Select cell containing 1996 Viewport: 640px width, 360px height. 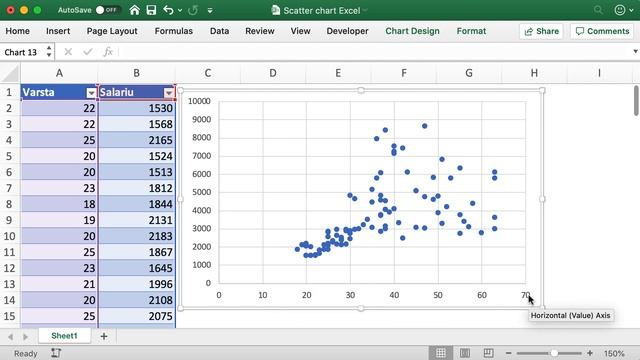click(137, 284)
